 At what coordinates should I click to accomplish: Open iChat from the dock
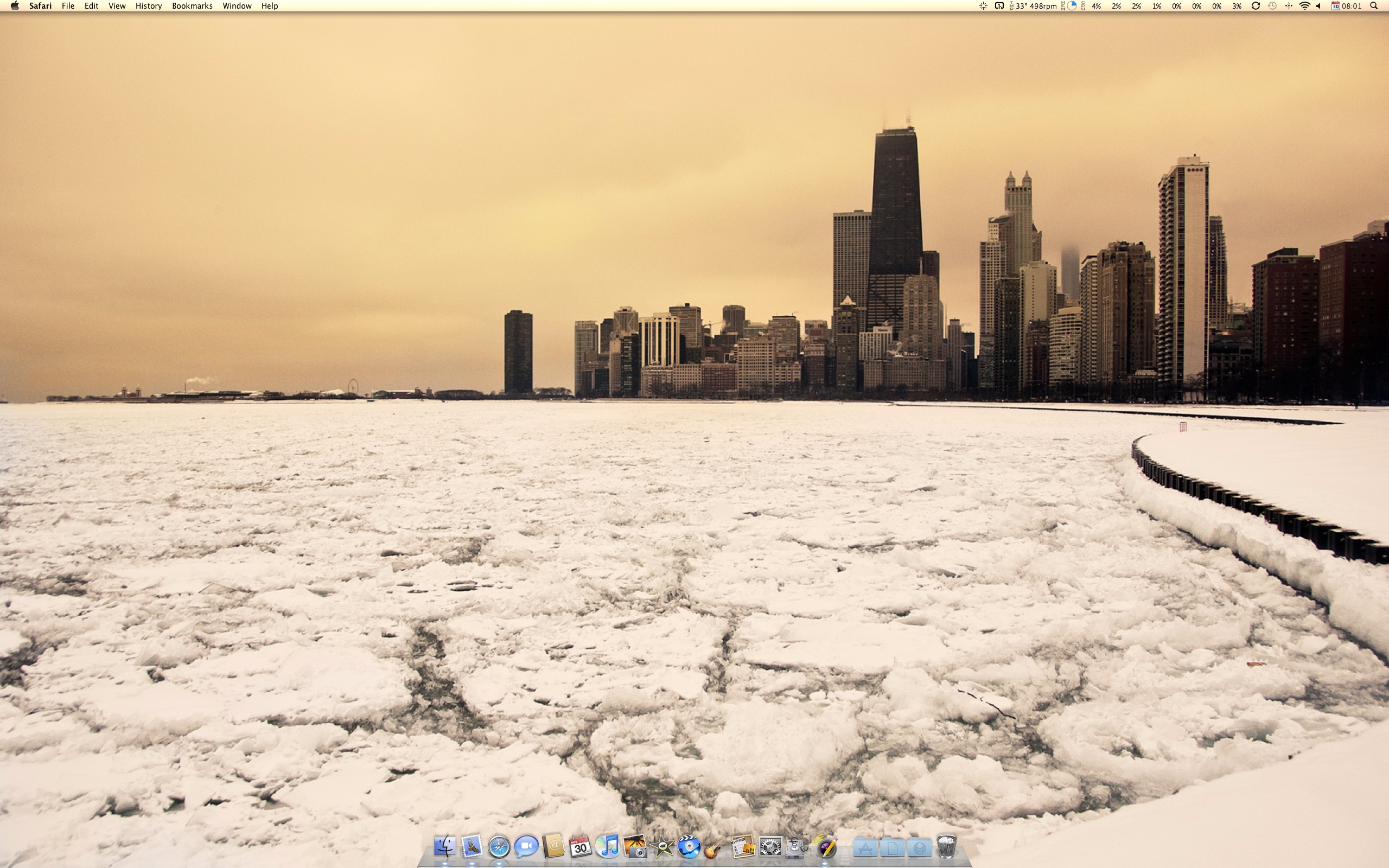coord(526,847)
